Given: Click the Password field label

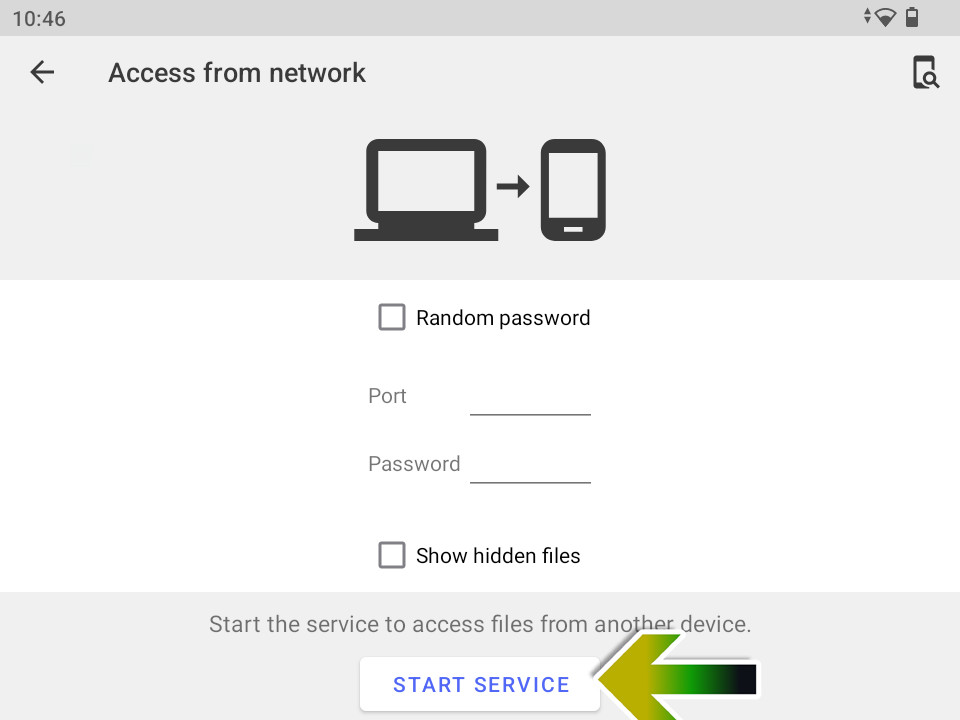Looking at the screenshot, I should click(x=414, y=464).
